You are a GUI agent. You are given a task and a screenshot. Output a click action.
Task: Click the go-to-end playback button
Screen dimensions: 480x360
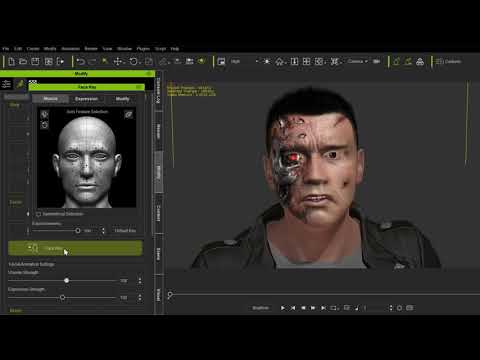pyautogui.click(x=323, y=308)
